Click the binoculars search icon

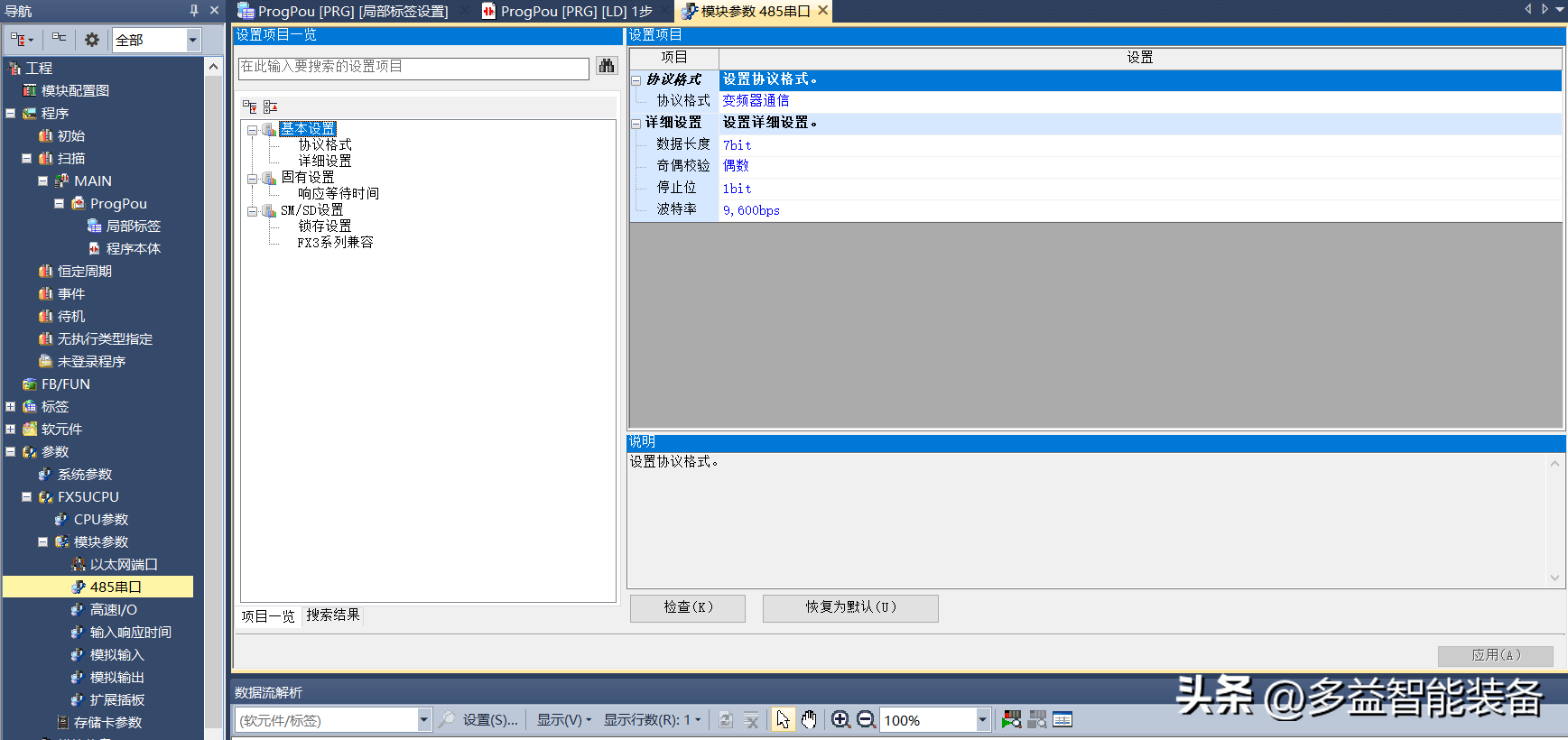(x=607, y=67)
